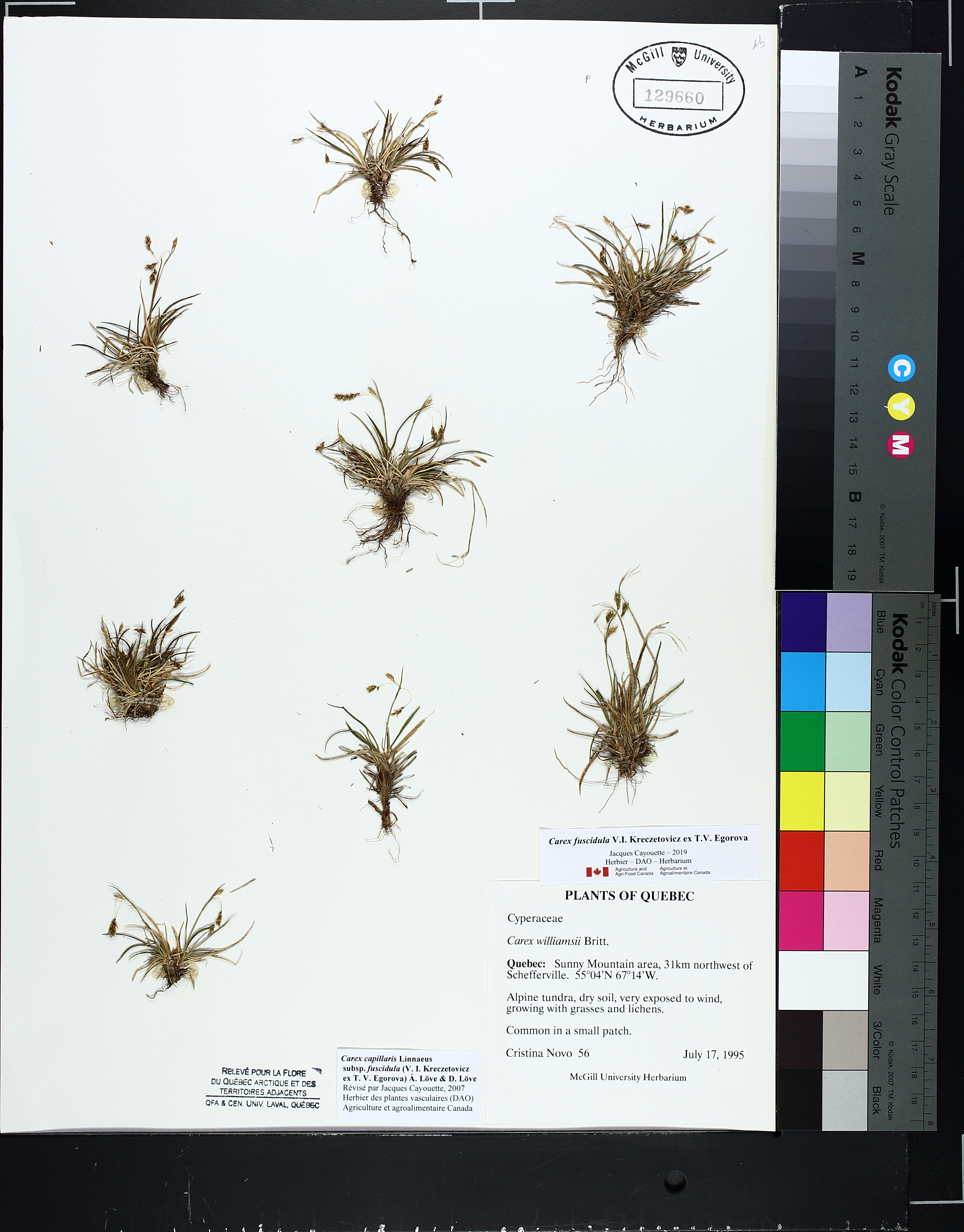Screen dimensions: 964x1232
Task: Click the Canadian flag on the annotation label
Action: (597, 872)
